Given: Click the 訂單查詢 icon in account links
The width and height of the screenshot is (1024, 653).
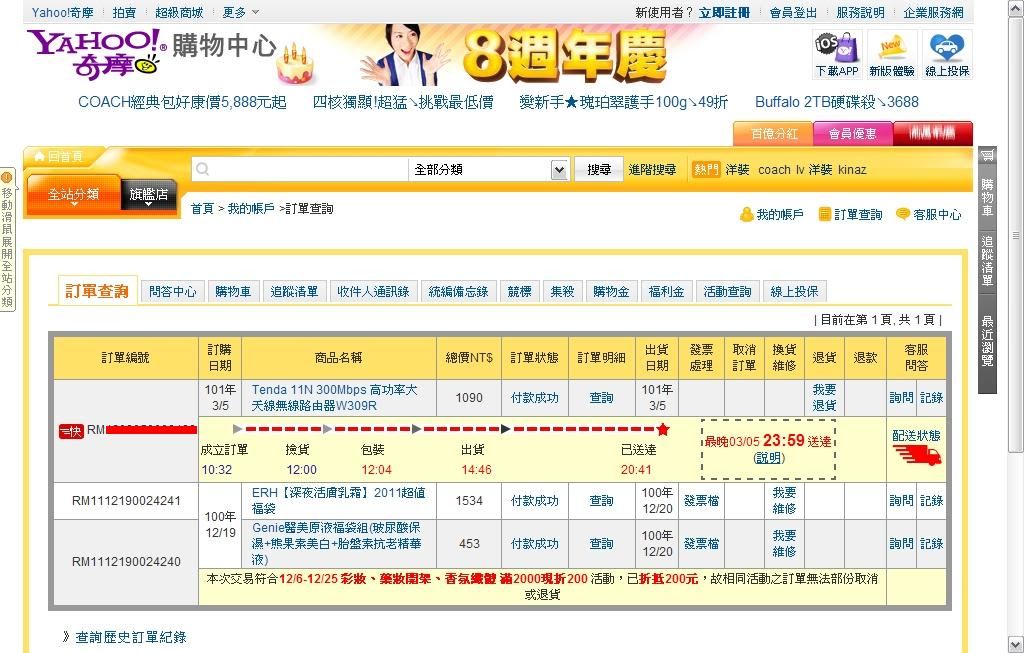Looking at the screenshot, I should 825,214.
